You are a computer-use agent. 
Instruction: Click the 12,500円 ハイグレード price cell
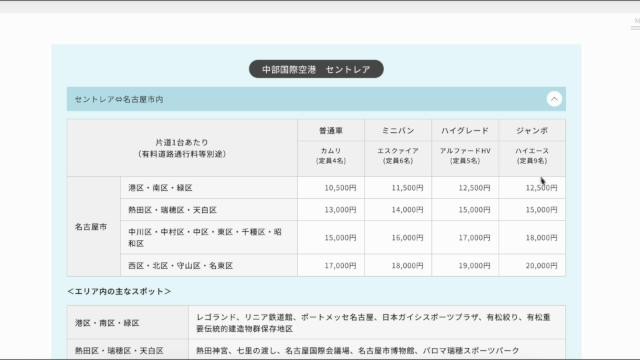(x=465, y=188)
